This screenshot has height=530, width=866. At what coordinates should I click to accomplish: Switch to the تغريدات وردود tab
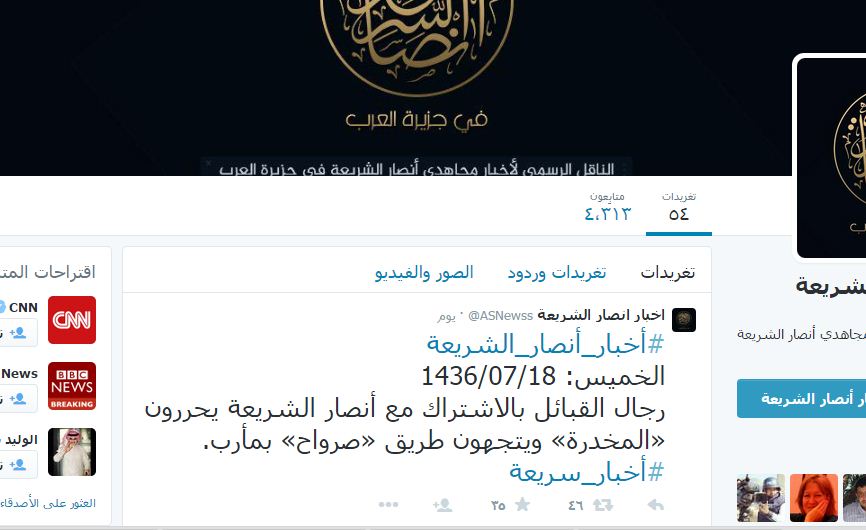pos(557,273)
